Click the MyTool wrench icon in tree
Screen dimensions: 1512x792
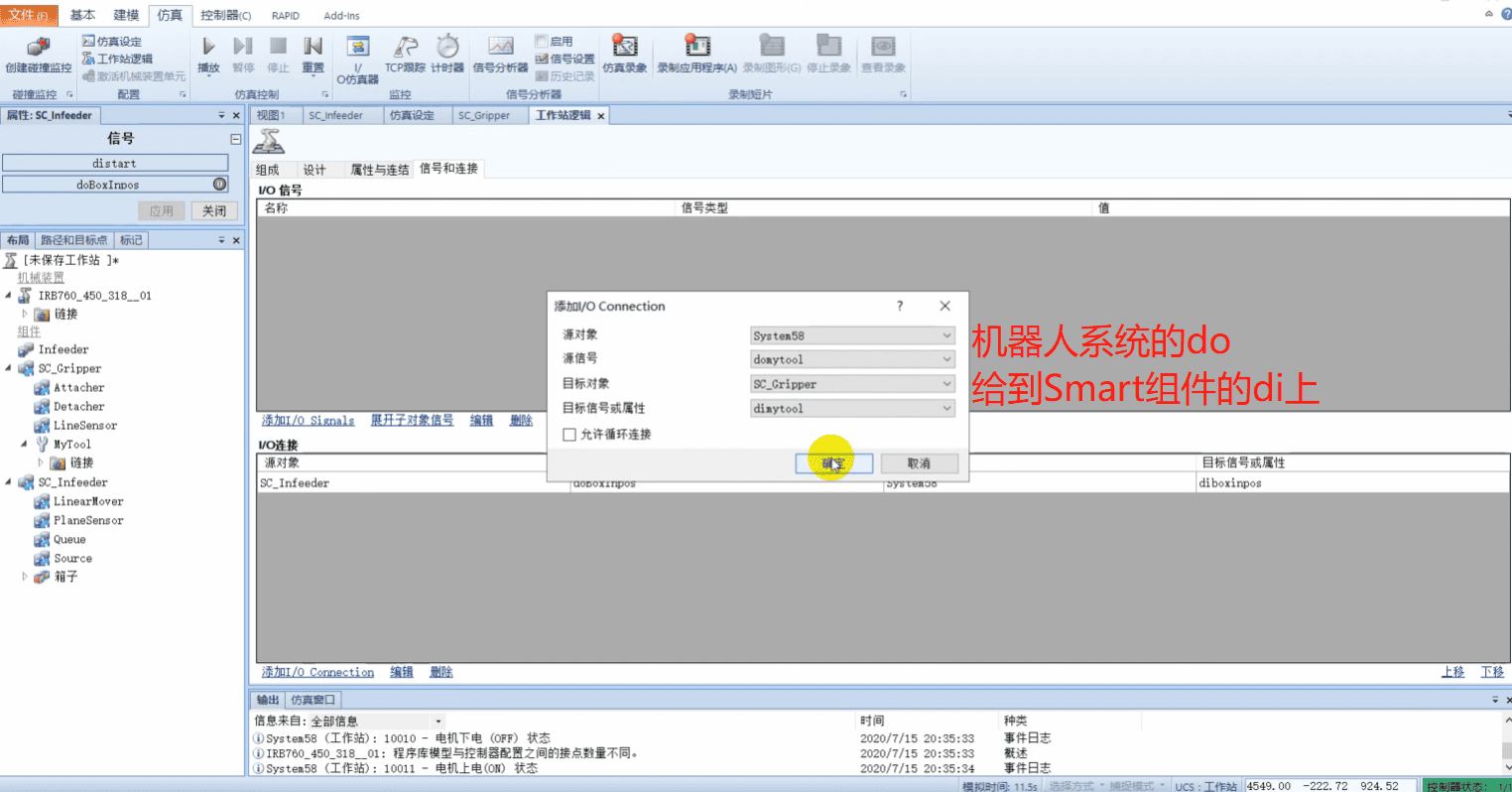[42, 444]
